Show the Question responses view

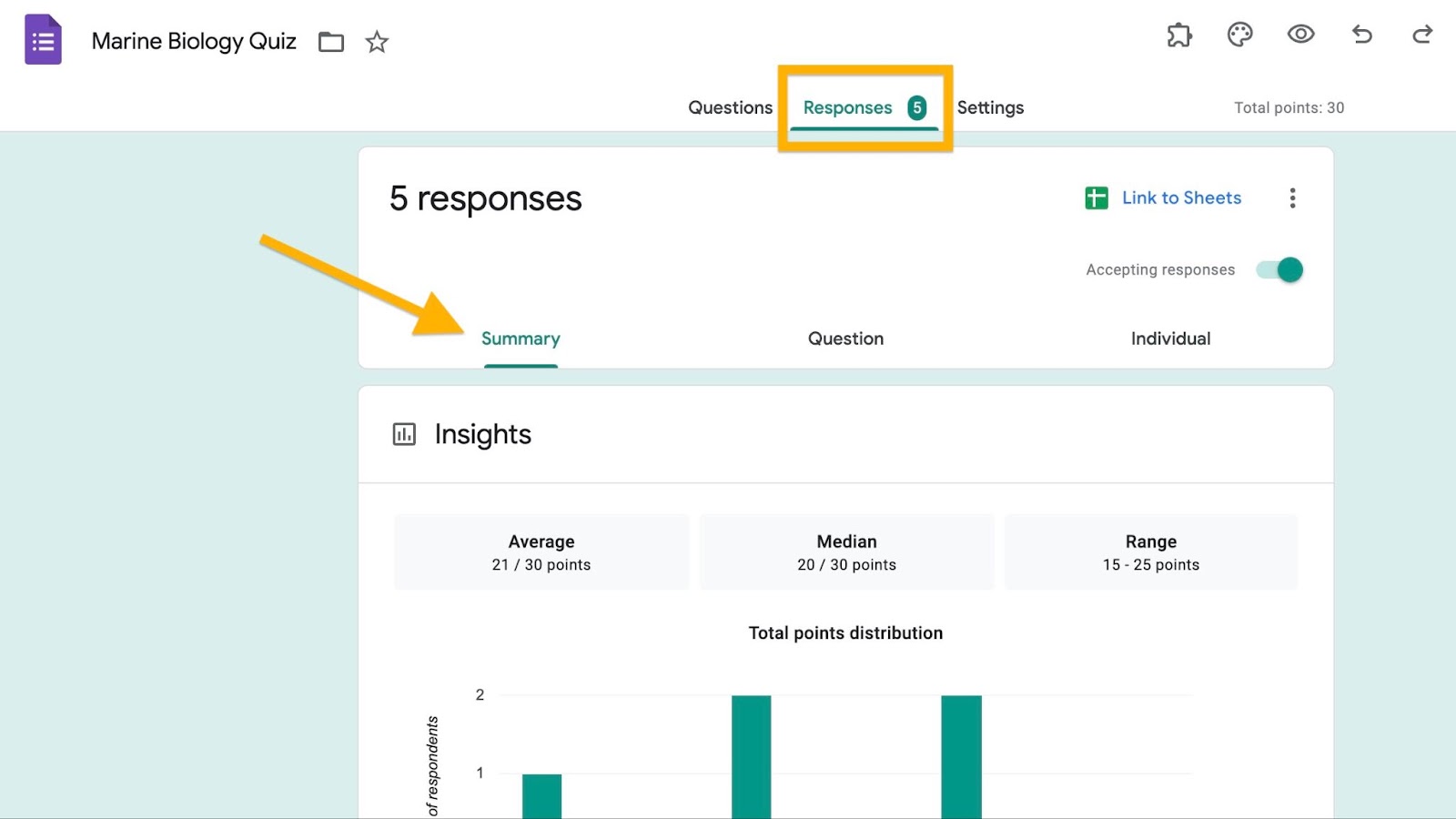tap(845, 339)
